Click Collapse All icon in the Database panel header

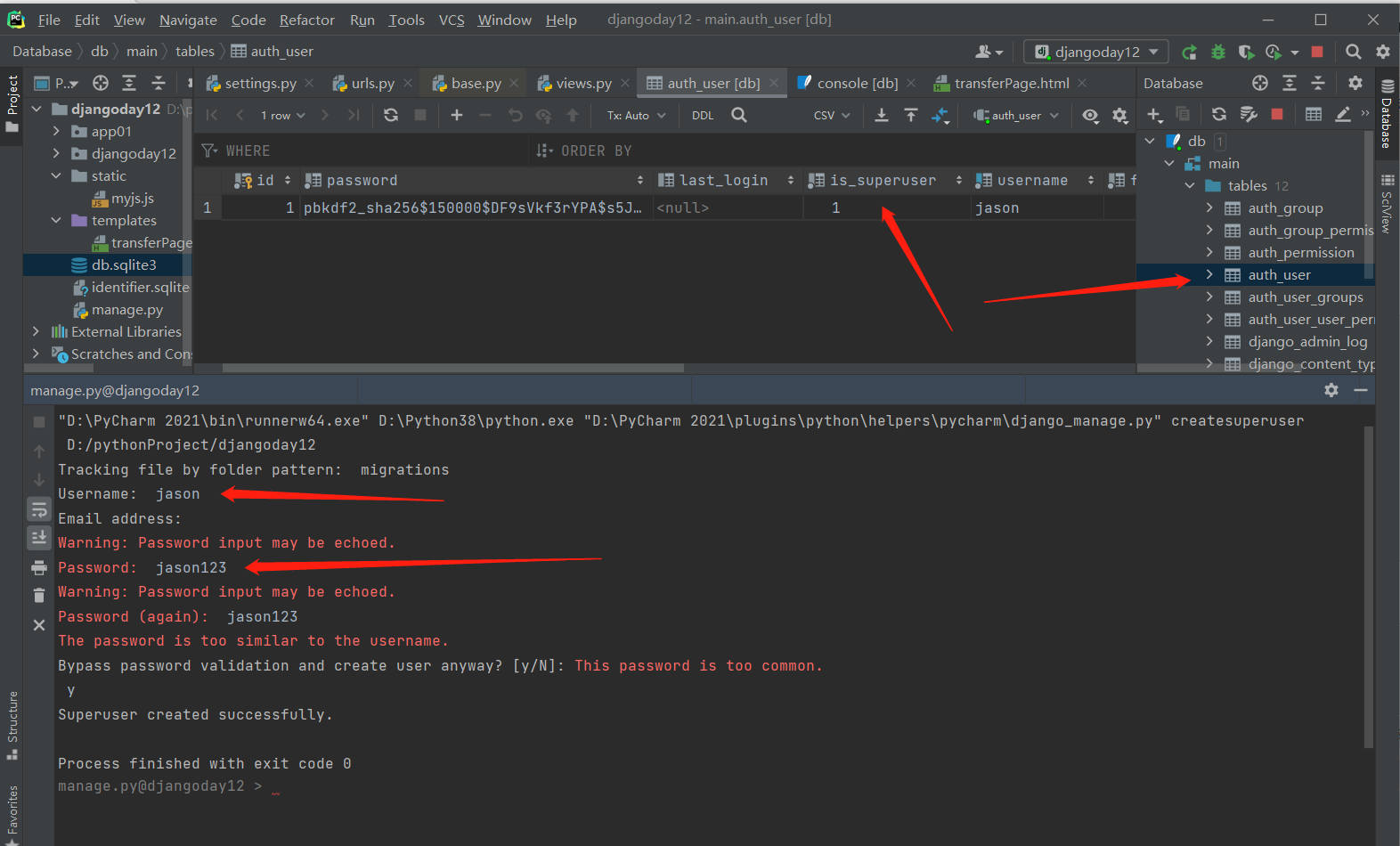(1319, 83)
